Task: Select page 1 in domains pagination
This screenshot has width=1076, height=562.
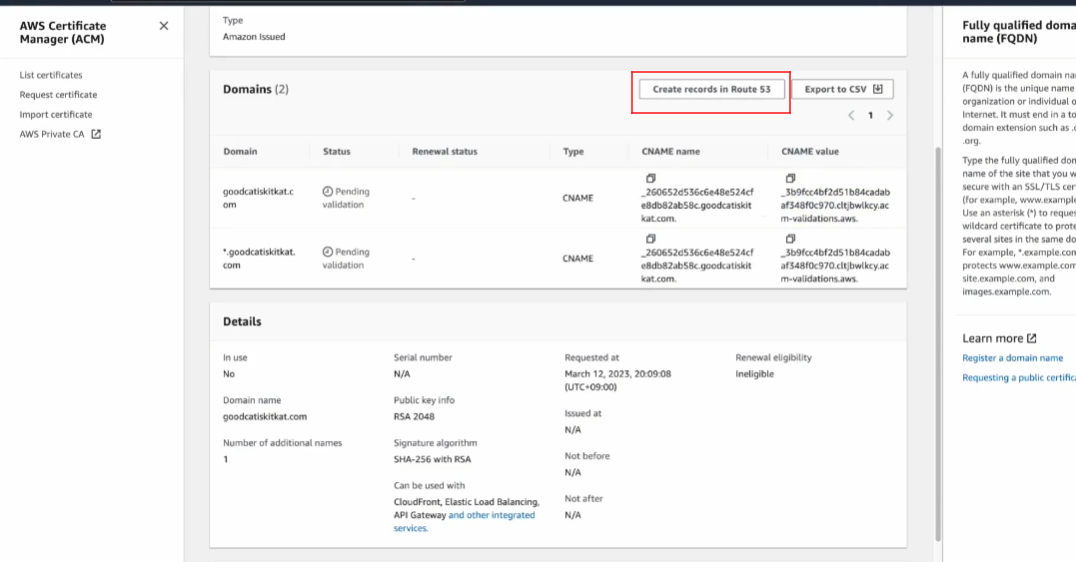Action: [870, 115]
